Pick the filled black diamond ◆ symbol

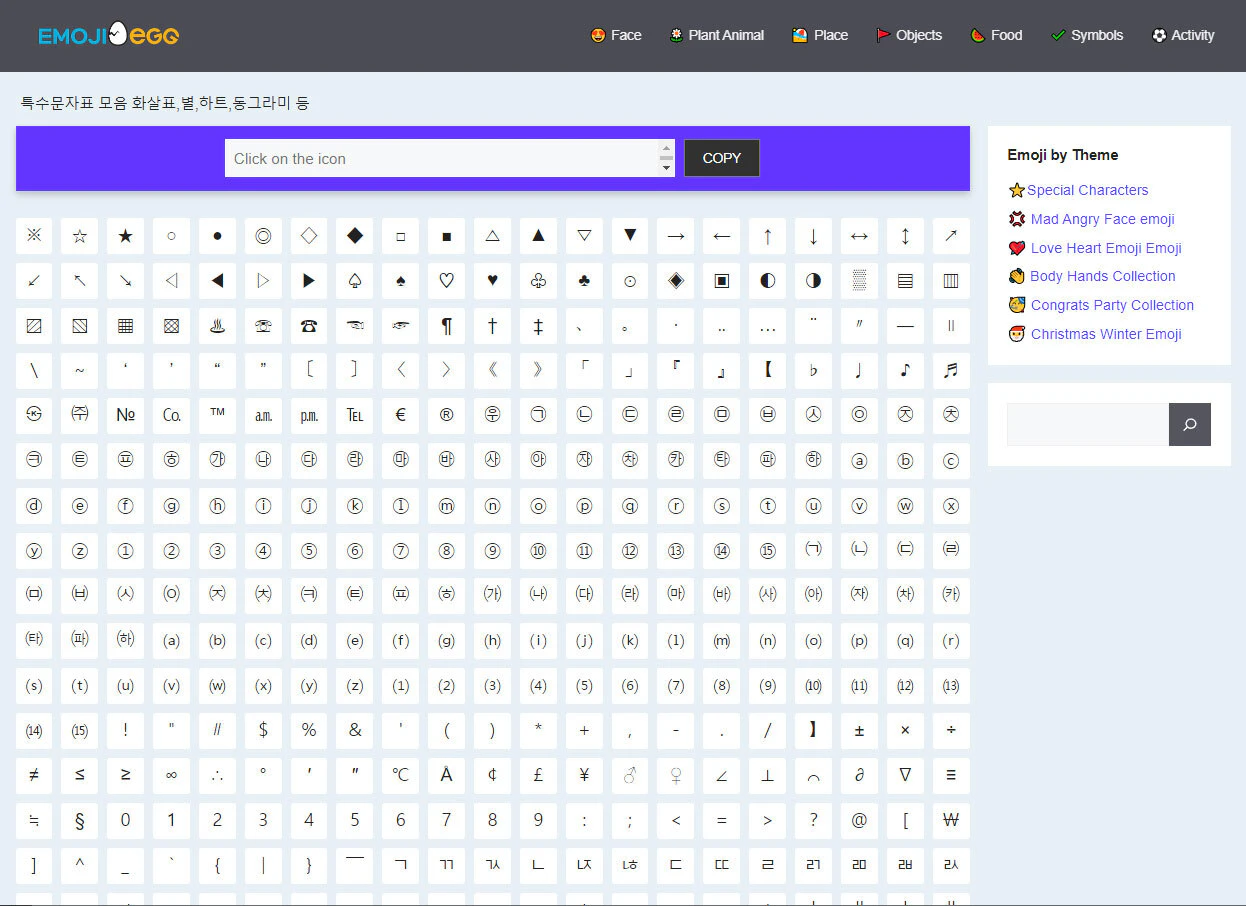(354, 236)
